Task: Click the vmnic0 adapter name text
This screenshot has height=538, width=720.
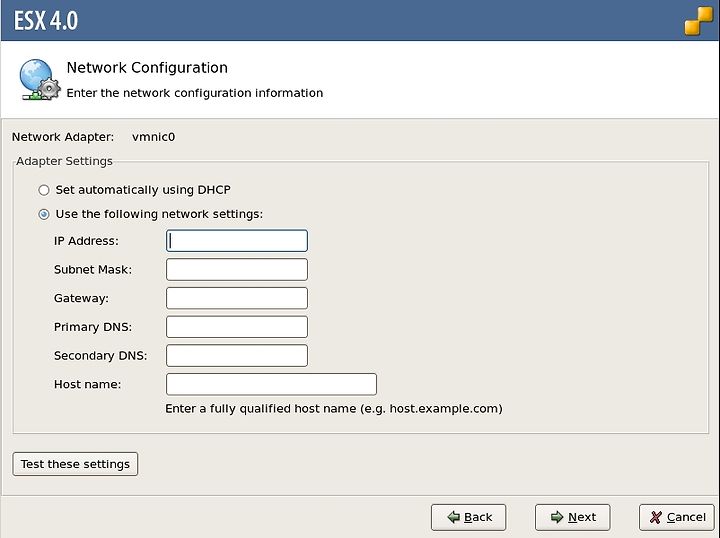Action: click(153, 137)
